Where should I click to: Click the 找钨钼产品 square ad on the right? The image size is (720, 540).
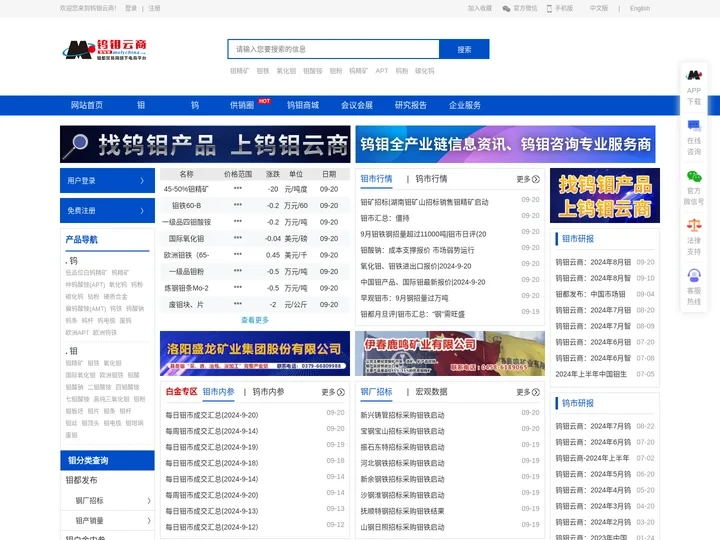coord(605,196)
